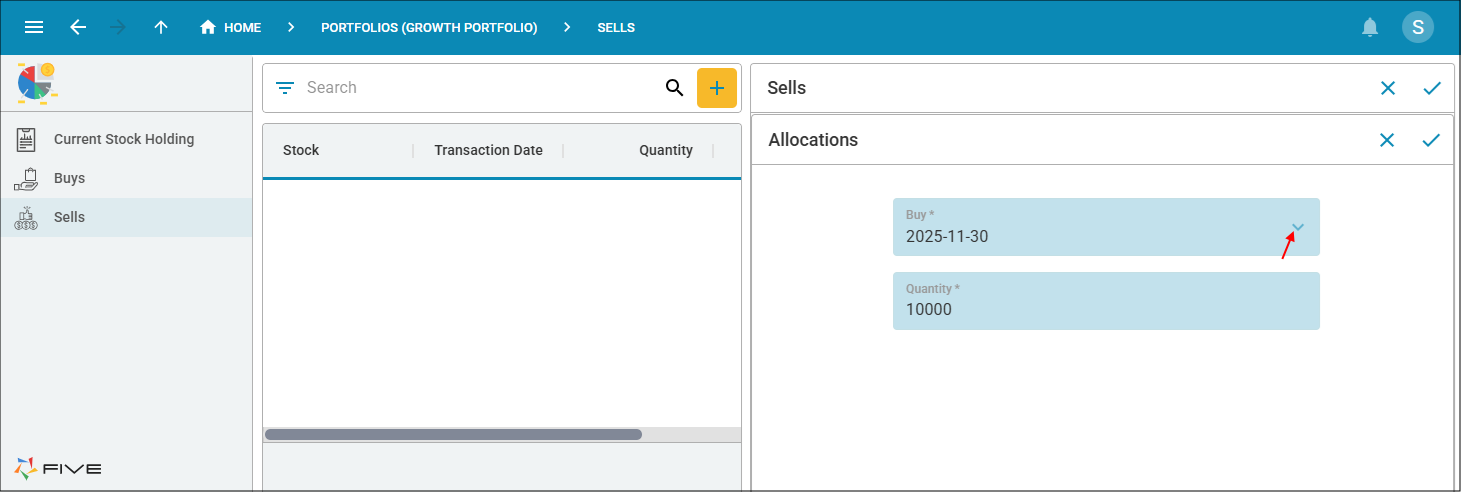This screenshot has width=1461, height=492.
Task: Open Current Stock Holding menu item
Action: [x=126, y=139]
